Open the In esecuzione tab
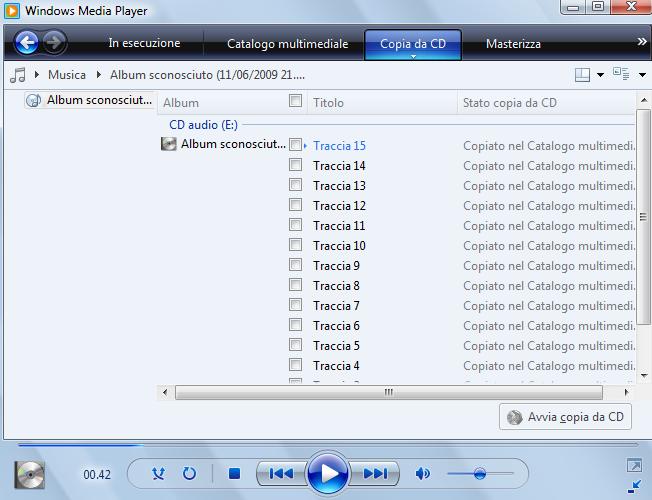Viewport: 652px width, 500px height. pyautogui.click(x=144, y=43)
